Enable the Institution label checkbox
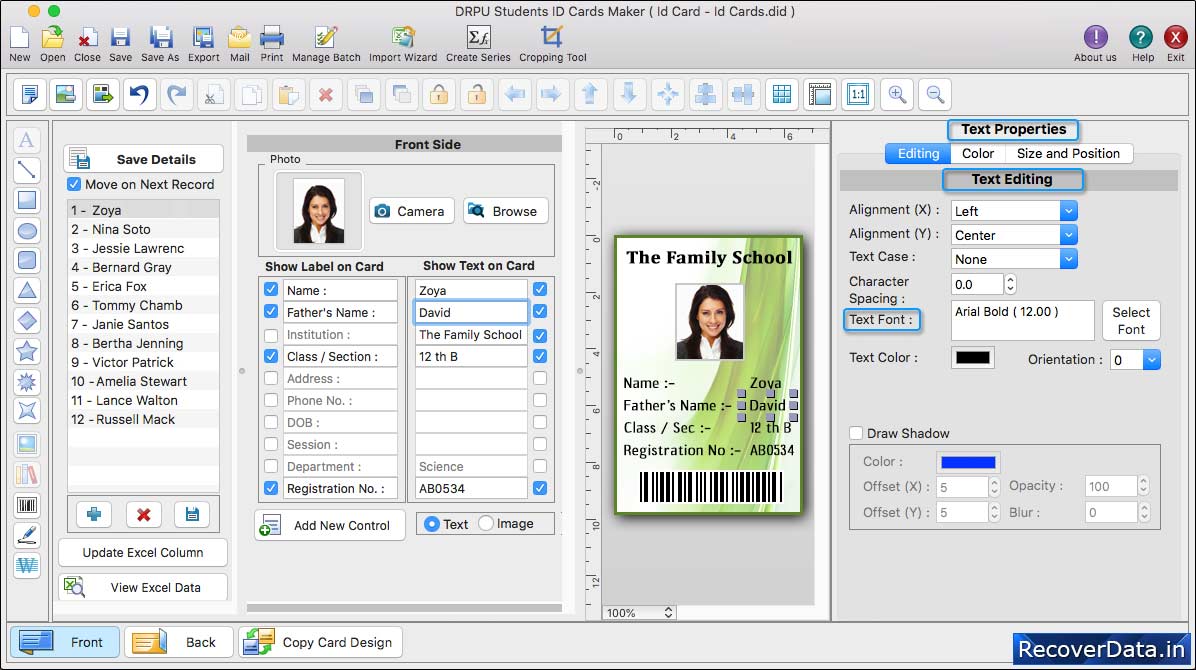 [271, 334]
